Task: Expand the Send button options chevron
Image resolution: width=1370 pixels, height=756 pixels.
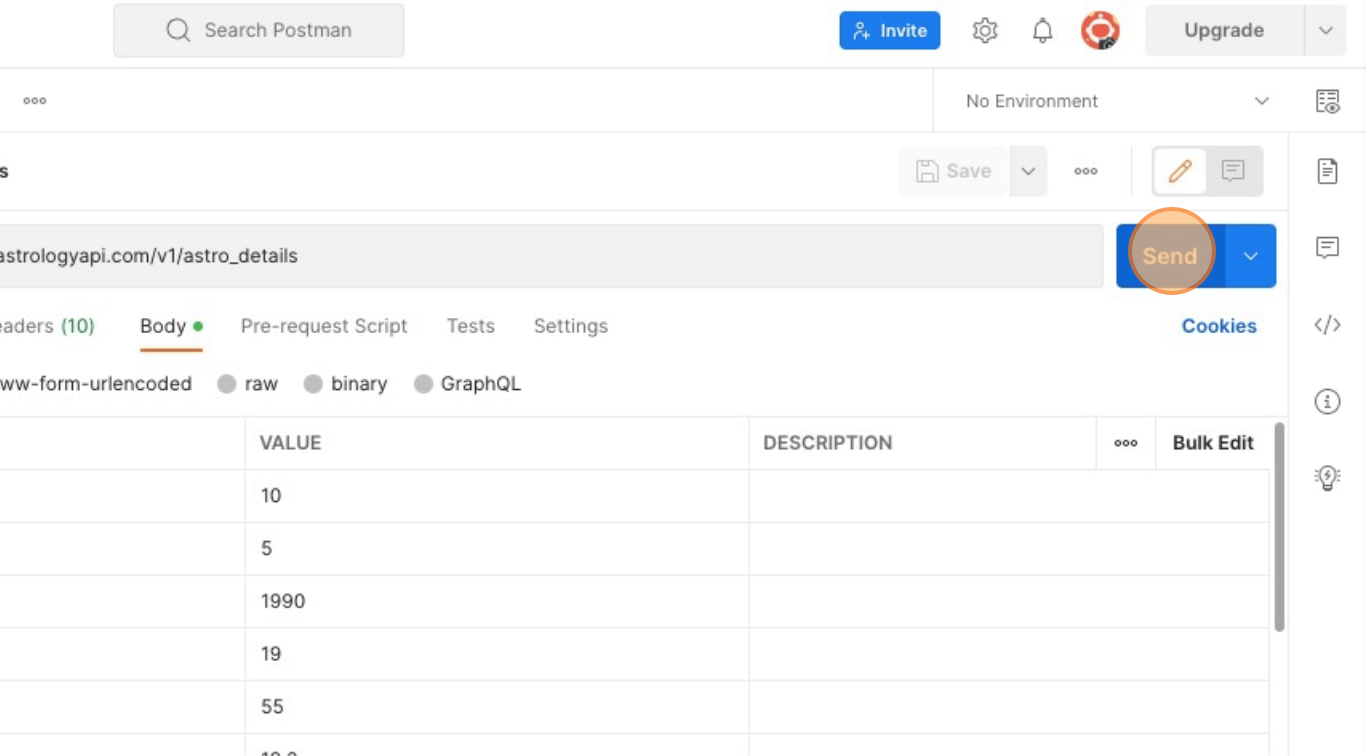Action: (x=1249, y=255)
